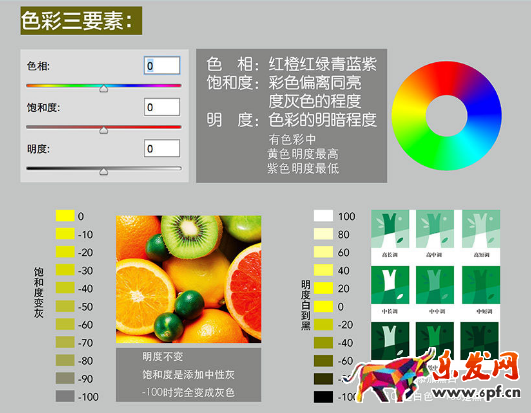This screenshot has width=531, height=413.
Task: Click the 饱和度: slider label
Action: [43, 107]
